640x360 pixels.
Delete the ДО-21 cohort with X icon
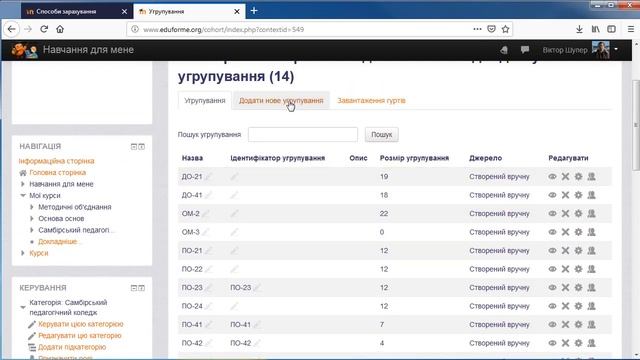point(565,177)
